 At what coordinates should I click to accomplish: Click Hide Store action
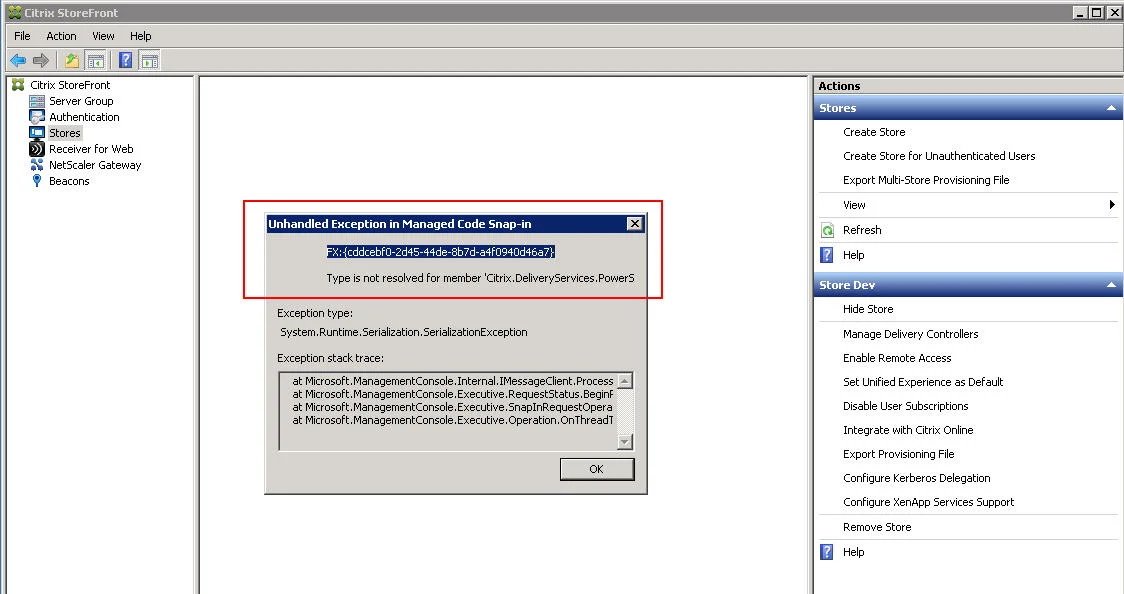click(x=868, y=309)
